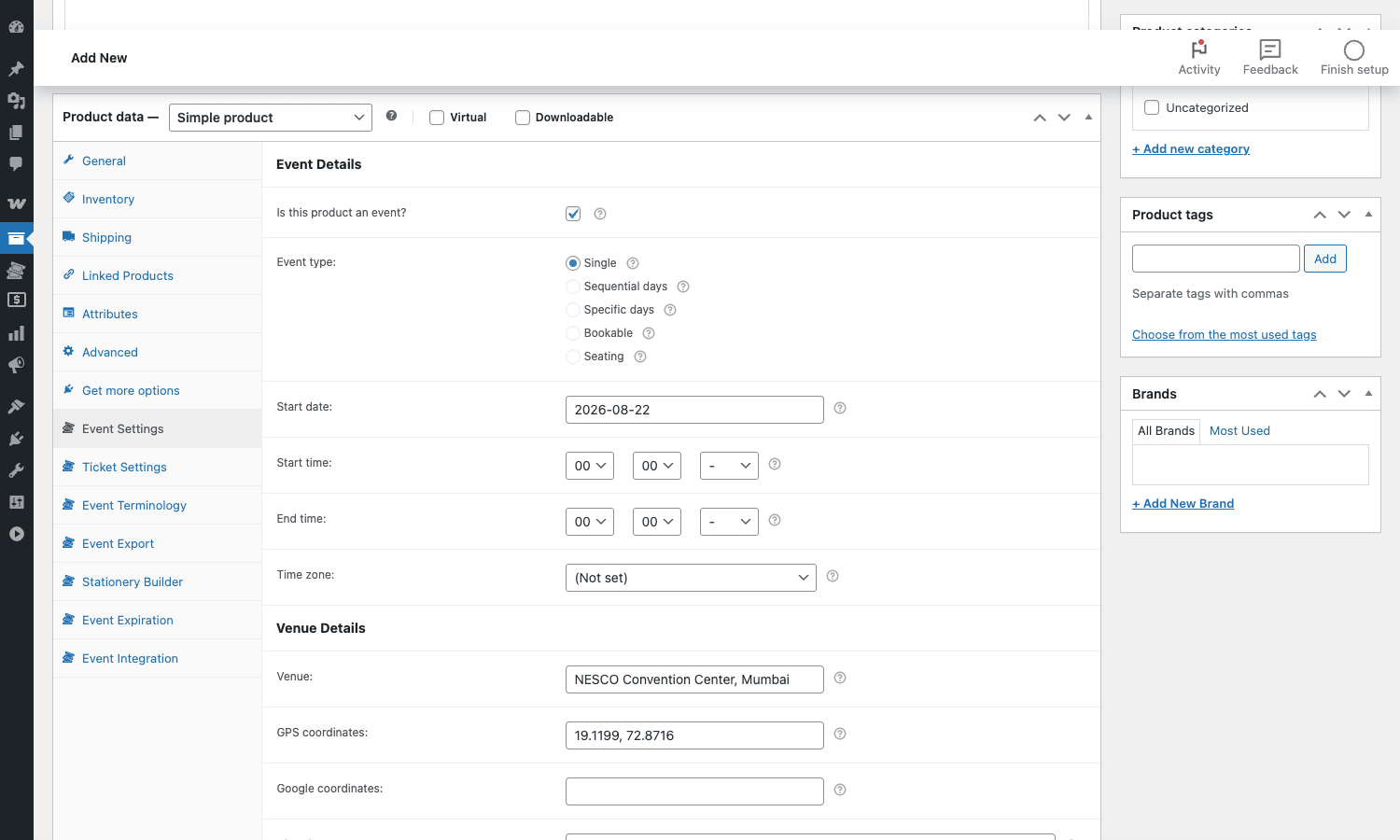Collapse the Product tags panel toggle
Viewport: 1400px width, 840px height.
[x=1368, y=215]
